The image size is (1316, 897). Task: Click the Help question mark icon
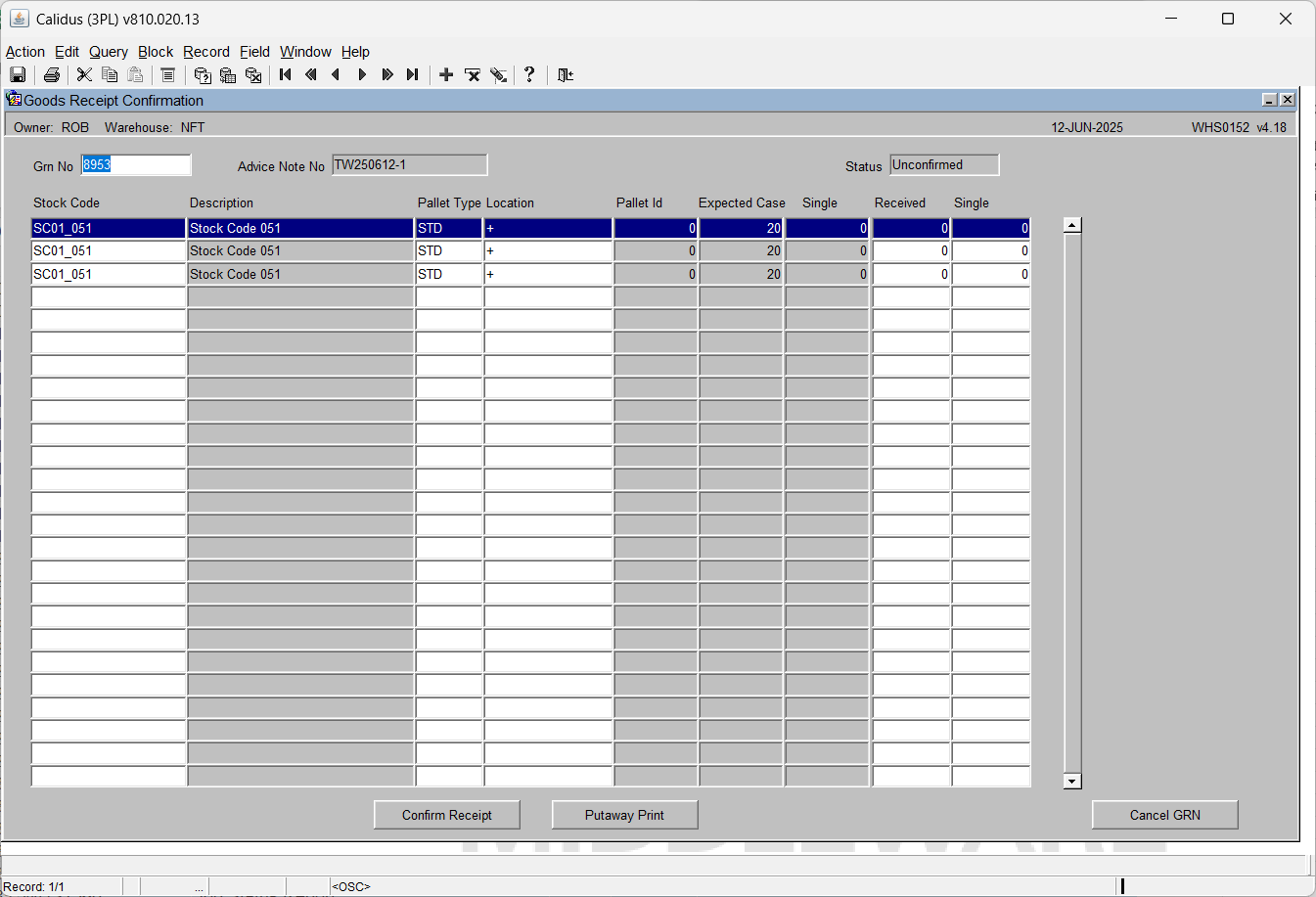[529, 75]
